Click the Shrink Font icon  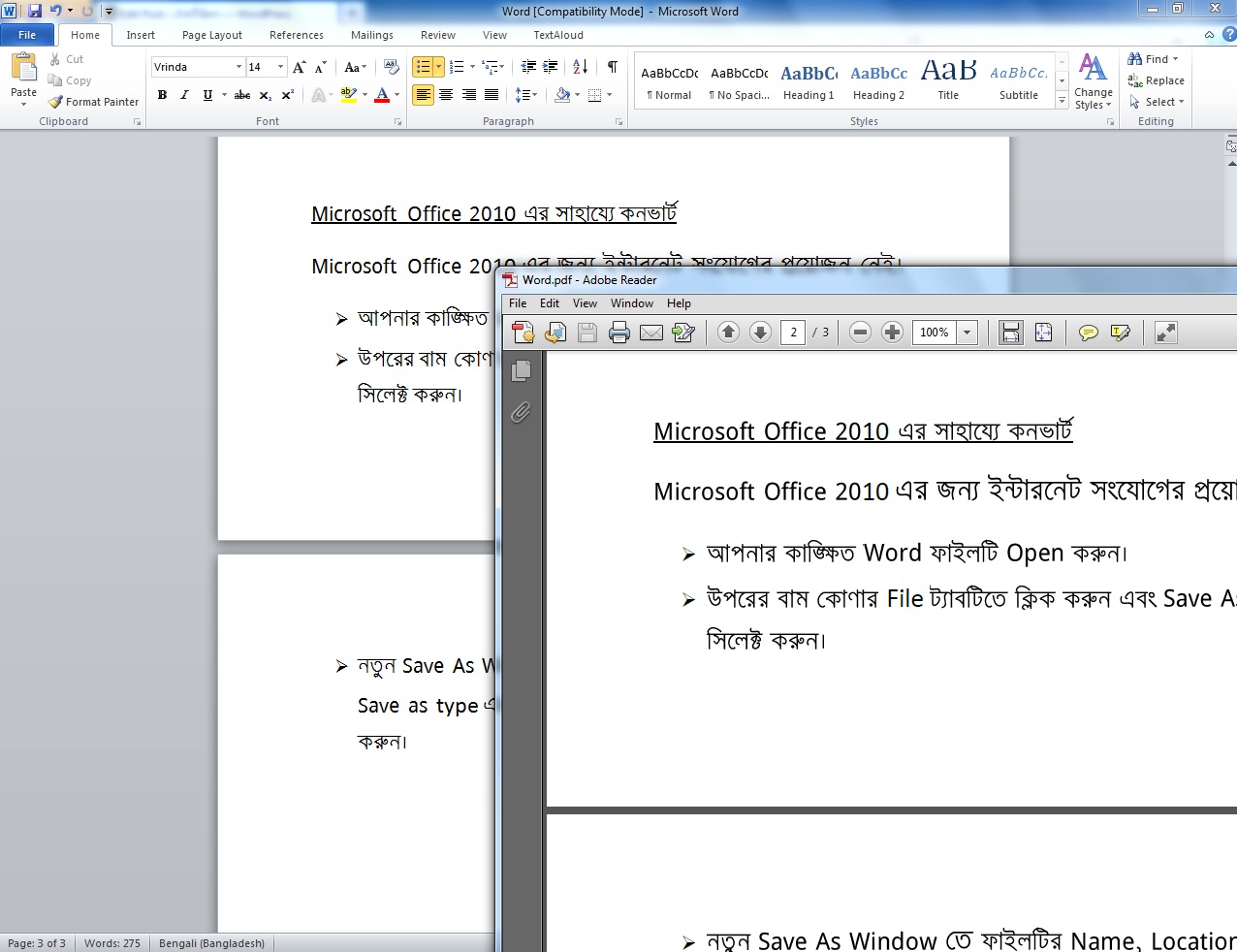[321, 67]
